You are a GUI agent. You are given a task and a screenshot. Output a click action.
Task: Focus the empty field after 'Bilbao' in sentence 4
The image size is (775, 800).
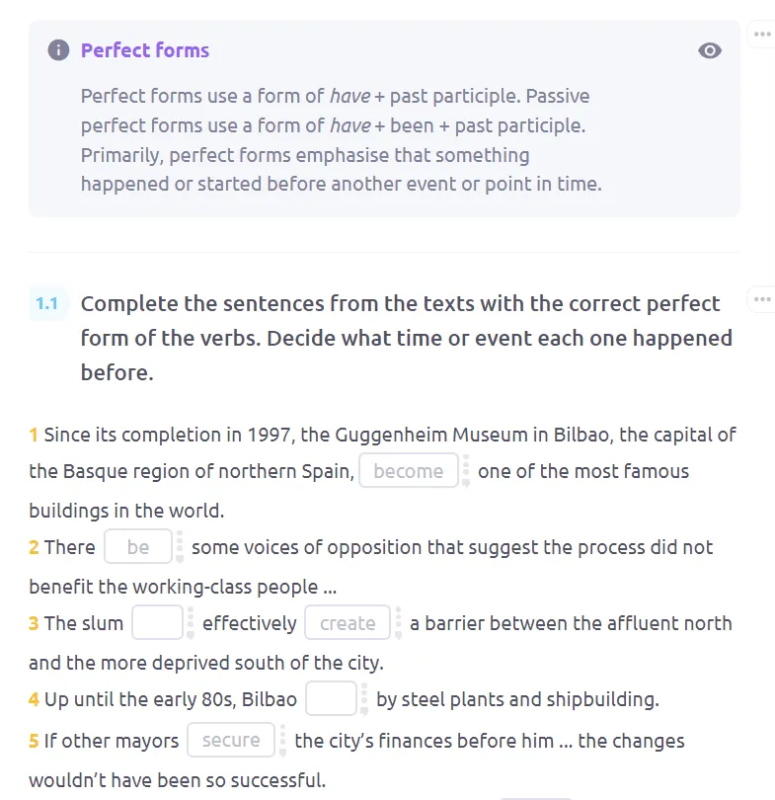coord(331,698)
